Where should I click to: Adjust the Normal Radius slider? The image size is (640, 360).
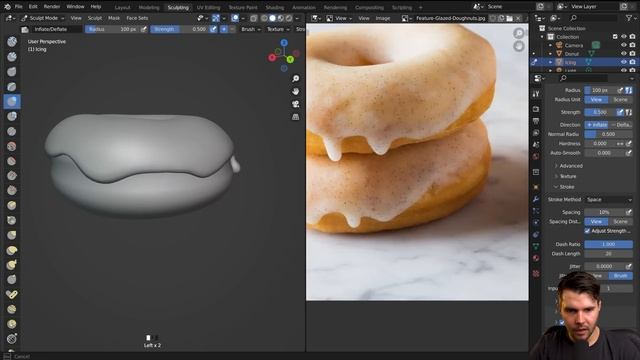(609, 134)
